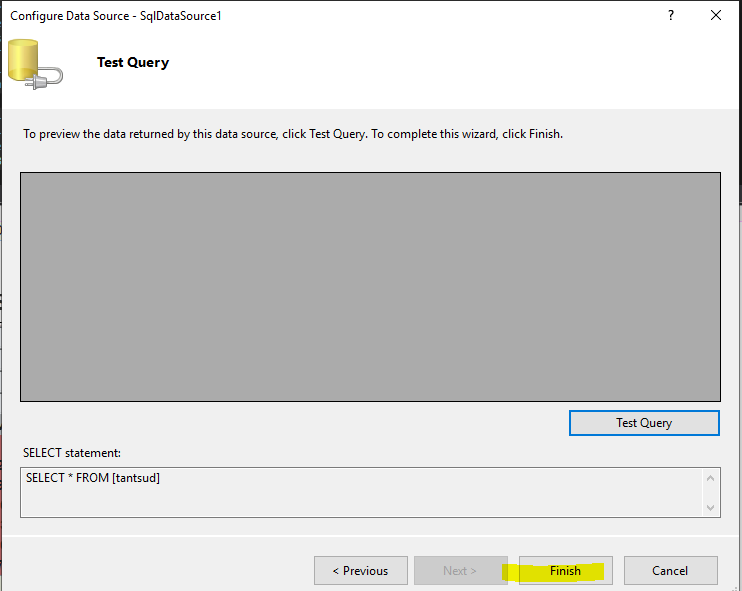This screenshot has height=591, width=742.
Task: Click the greyed-out Next button
Action: [460, 571]
